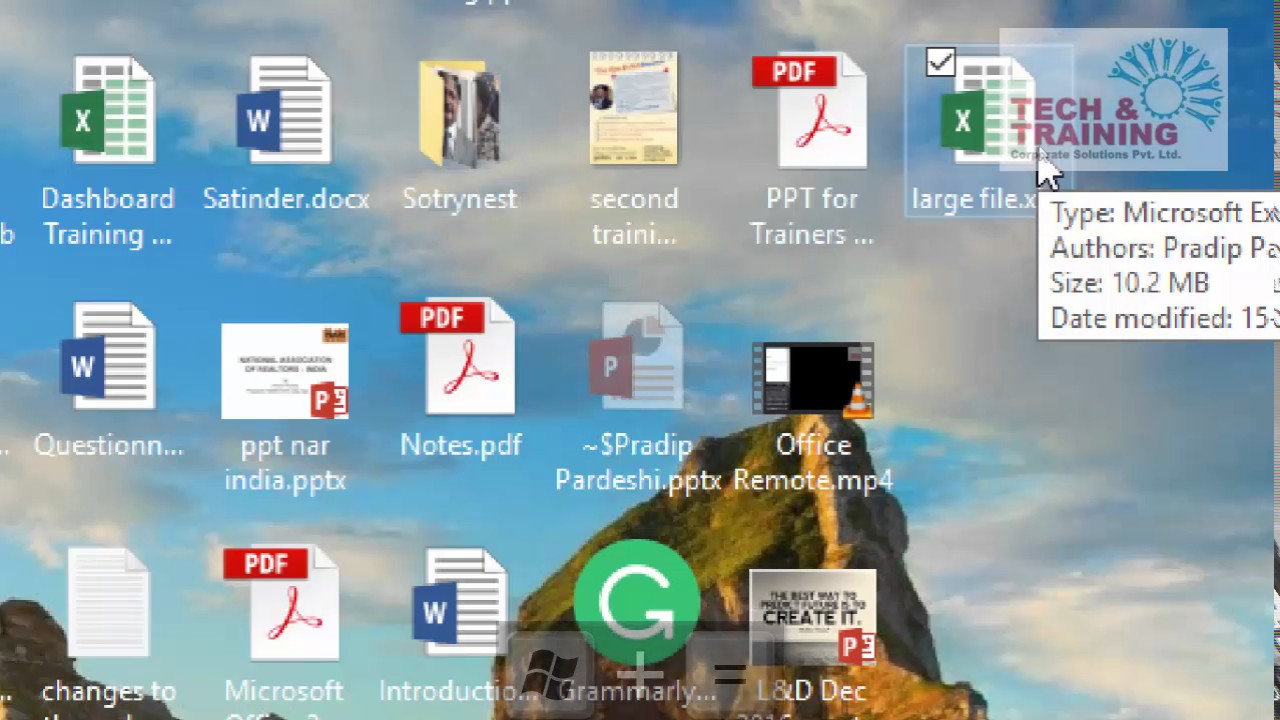Click the 'Size: 10.2 MB' tooltip text
1280x720 pixels.
1129,283
